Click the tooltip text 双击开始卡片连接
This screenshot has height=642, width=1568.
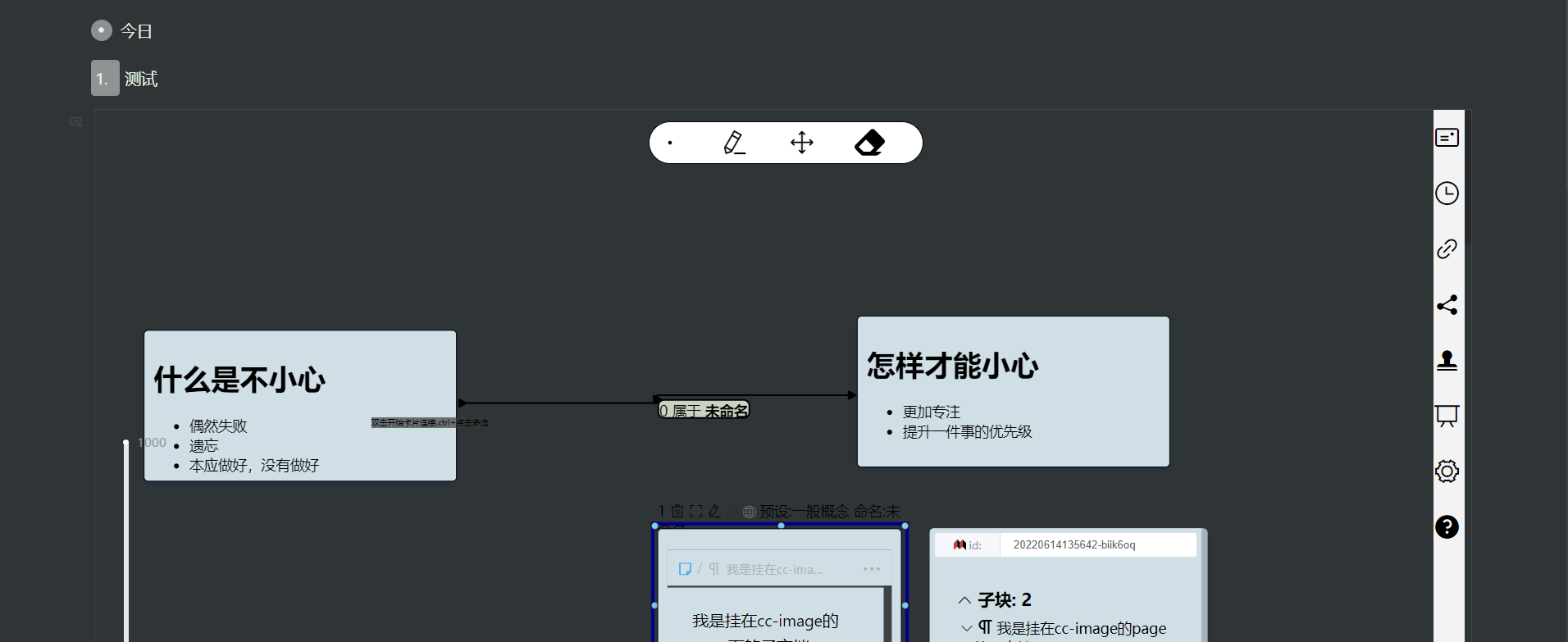pyautogui.click(x=430, y=423)
